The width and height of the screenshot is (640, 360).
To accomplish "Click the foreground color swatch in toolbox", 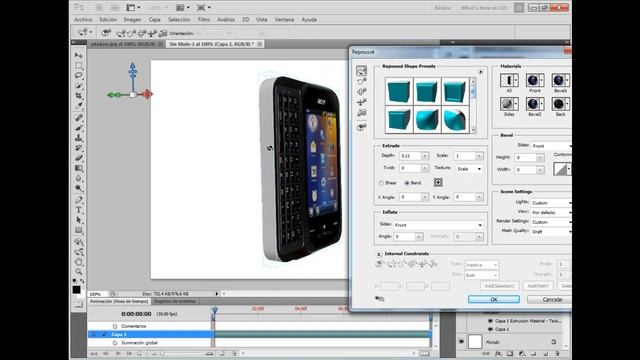I will click(76, 289).
